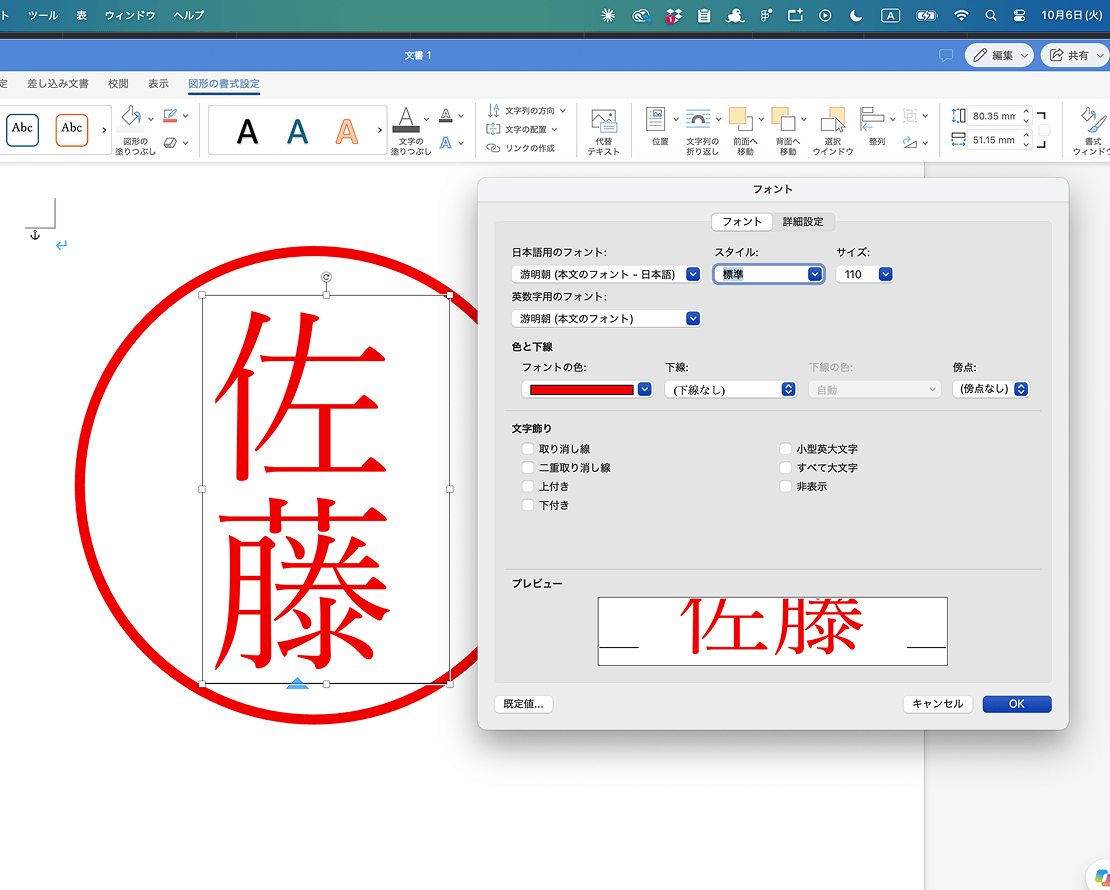Enable the 二重取り消し線 checkbox
Screen dimensions: 1110x890
coord(527,467)
